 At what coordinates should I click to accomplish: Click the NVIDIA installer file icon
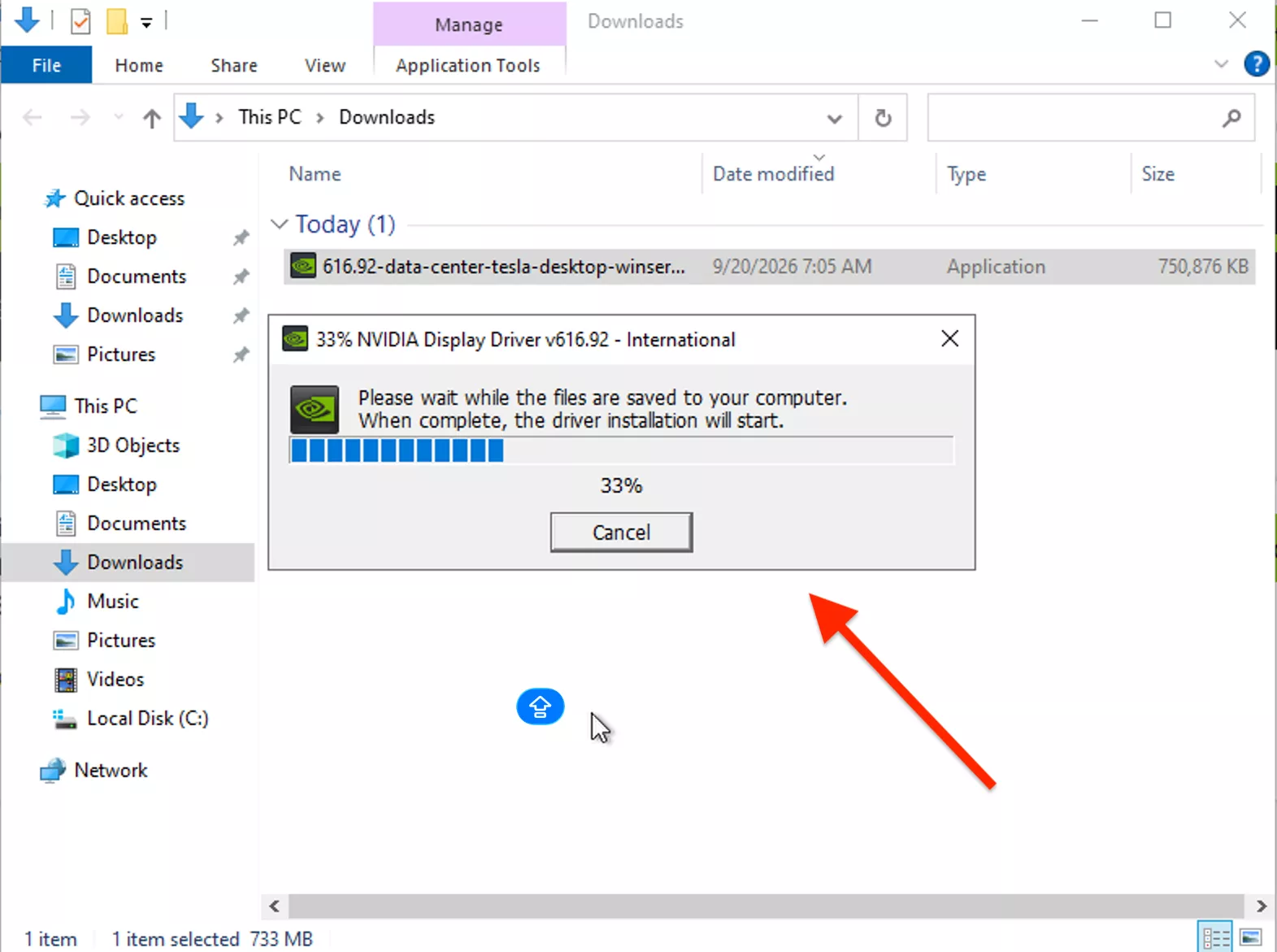(303, 266)
